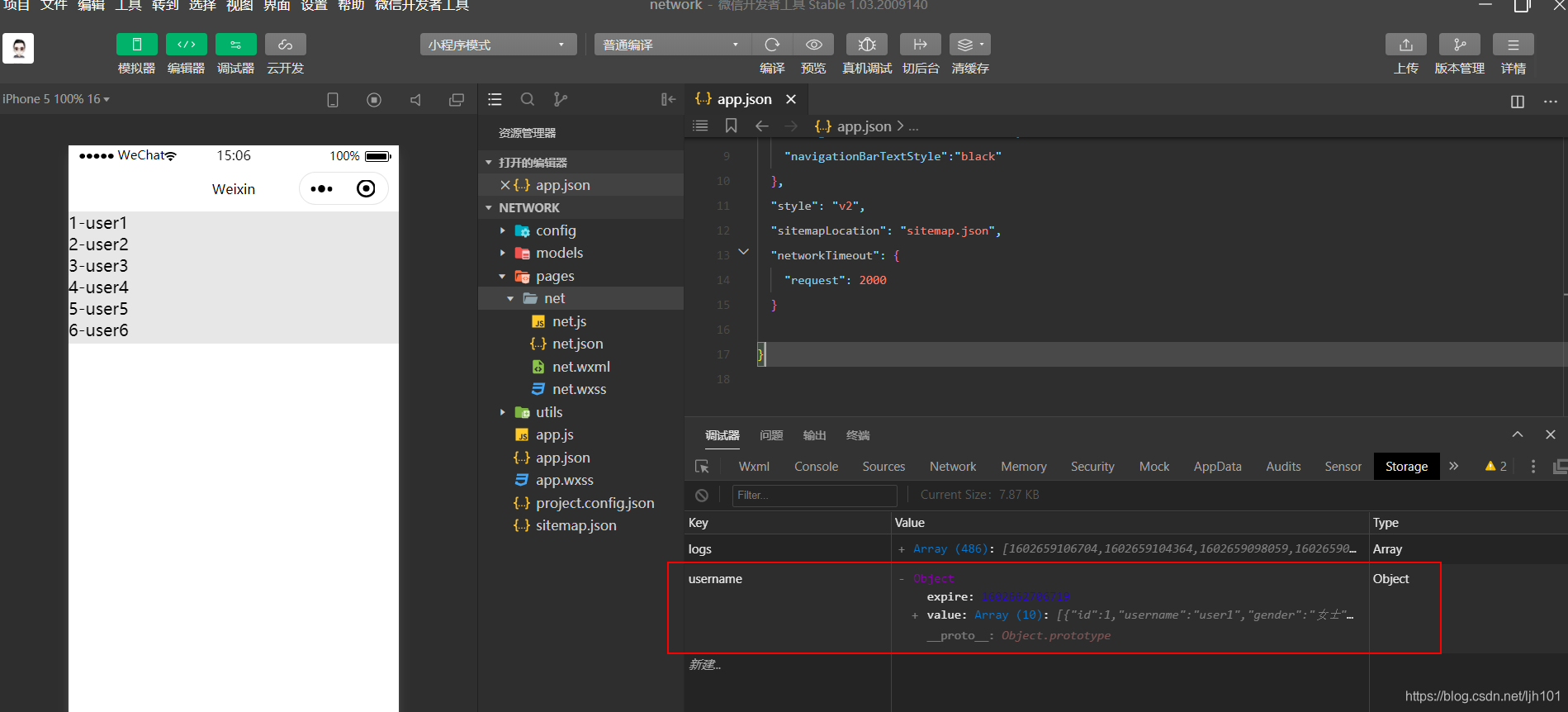Screen dimensions: 1568x712
Task: Click the compile refresh icon
Action: click(x=772, y=44)
